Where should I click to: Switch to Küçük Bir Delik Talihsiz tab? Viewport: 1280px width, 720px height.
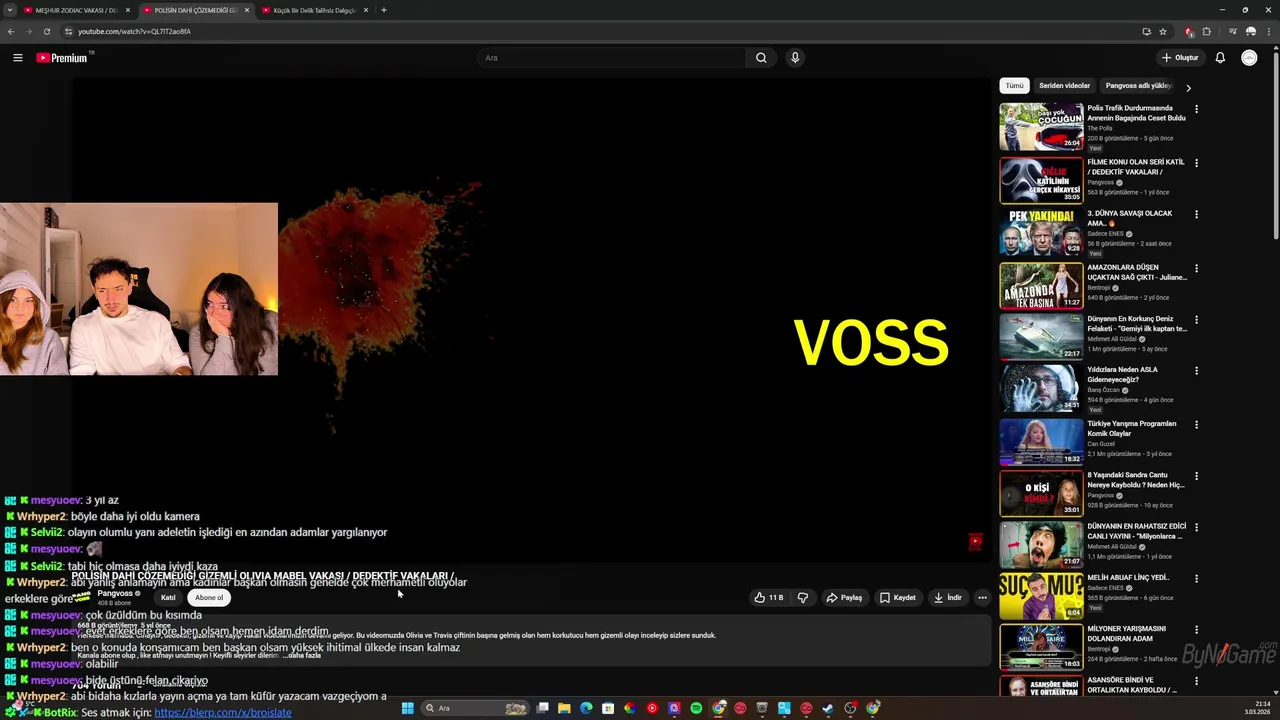click(x=314, y=10)
